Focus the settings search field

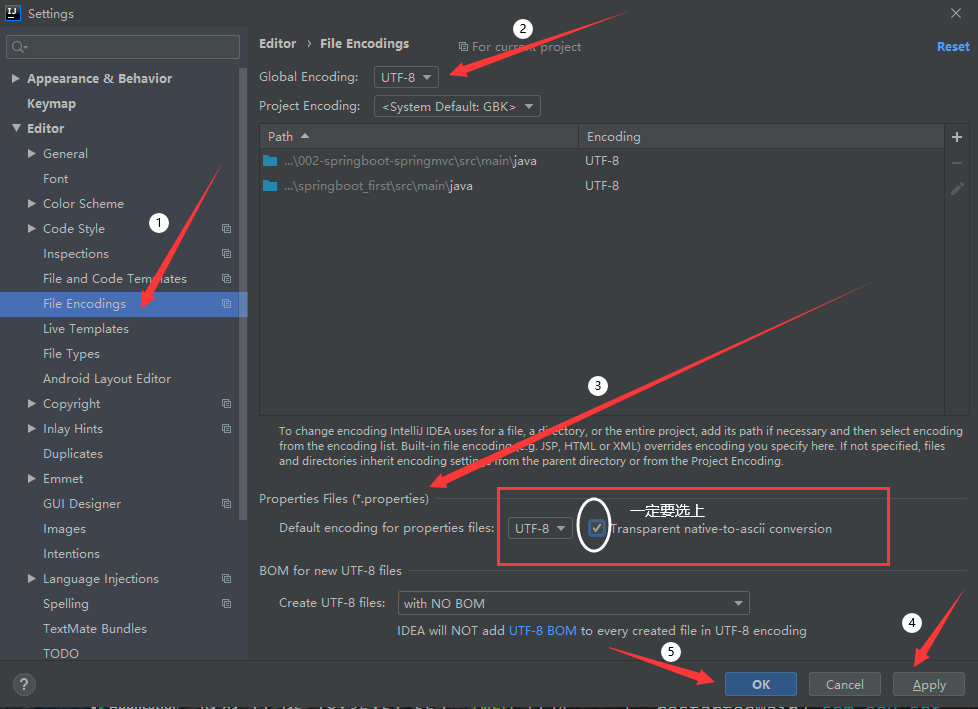pos(123,47)
